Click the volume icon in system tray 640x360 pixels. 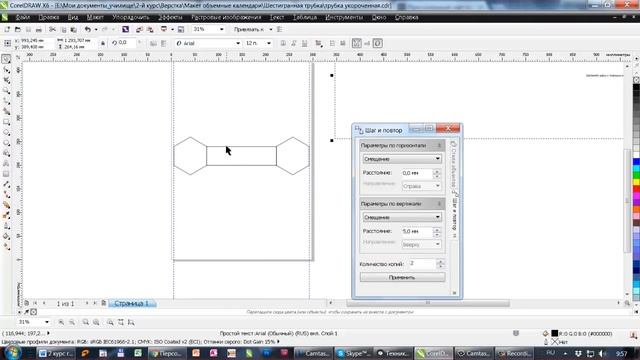click(x=602, y=353)
